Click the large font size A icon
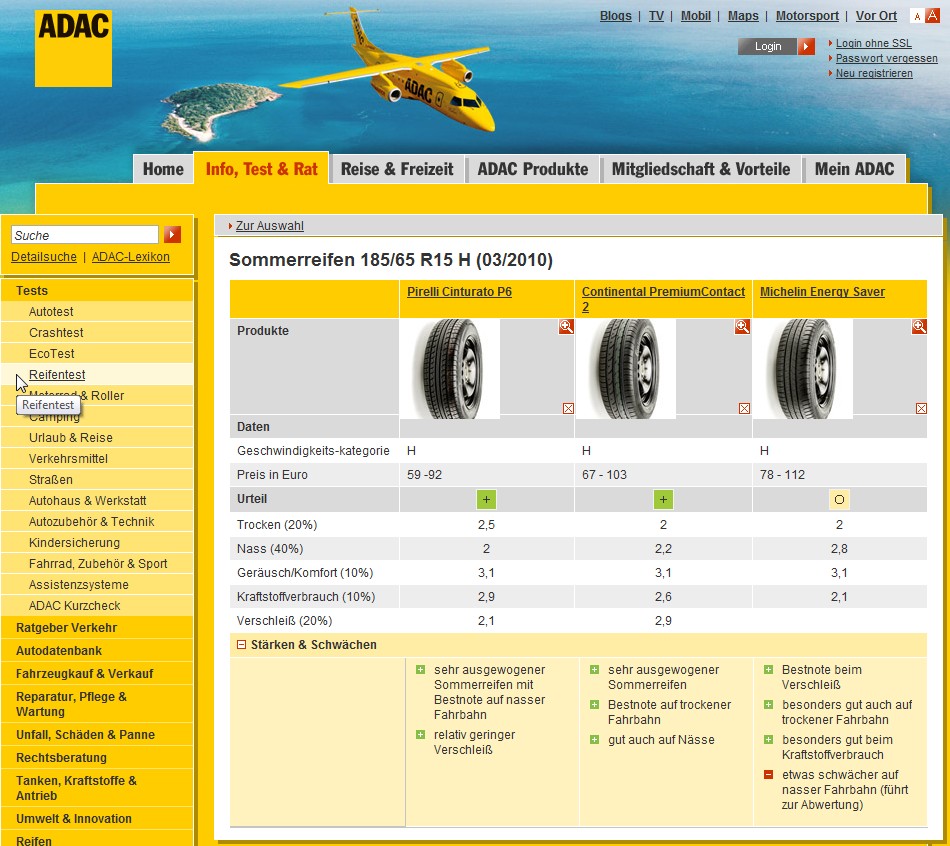Viewport: 950px width, 846px height. tap(932, 16)
